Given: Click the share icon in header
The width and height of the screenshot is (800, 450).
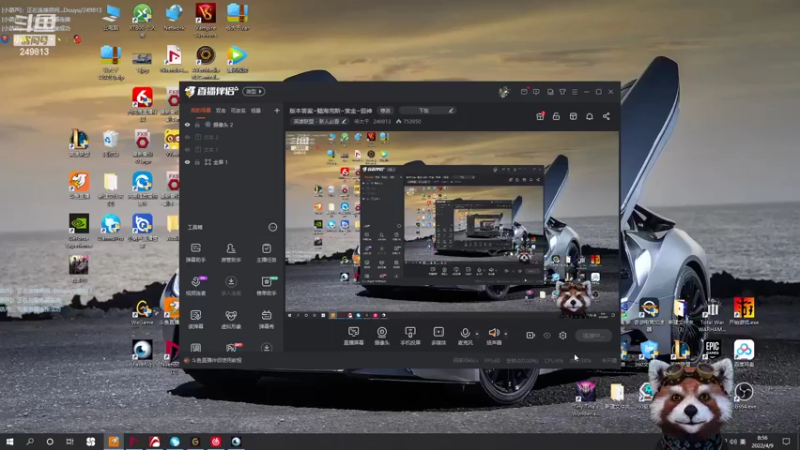Looking at the screenshot, I should coord(606,116).
